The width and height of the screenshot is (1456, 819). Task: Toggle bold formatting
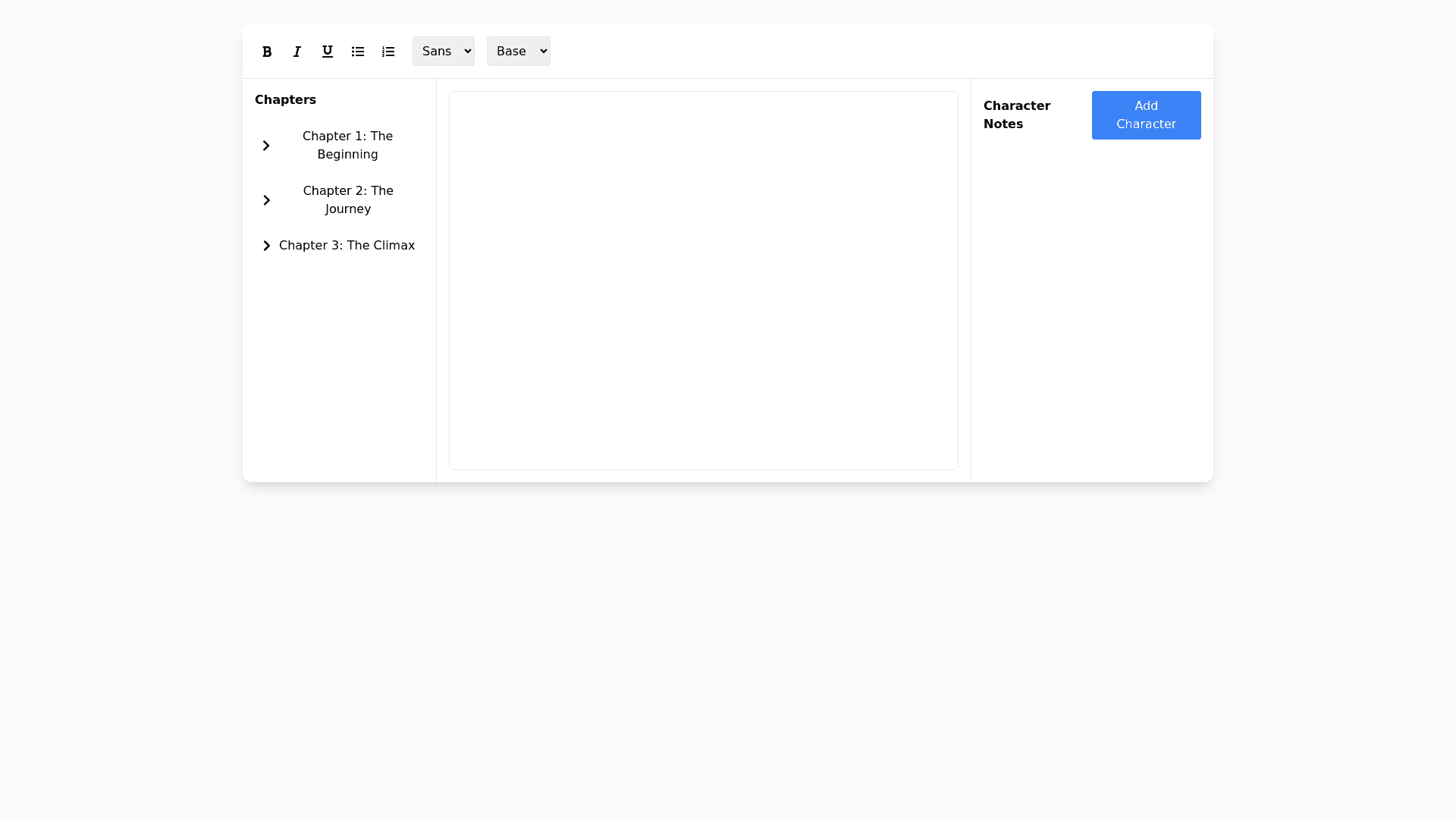pyautogui.click(x=267, y=52)
